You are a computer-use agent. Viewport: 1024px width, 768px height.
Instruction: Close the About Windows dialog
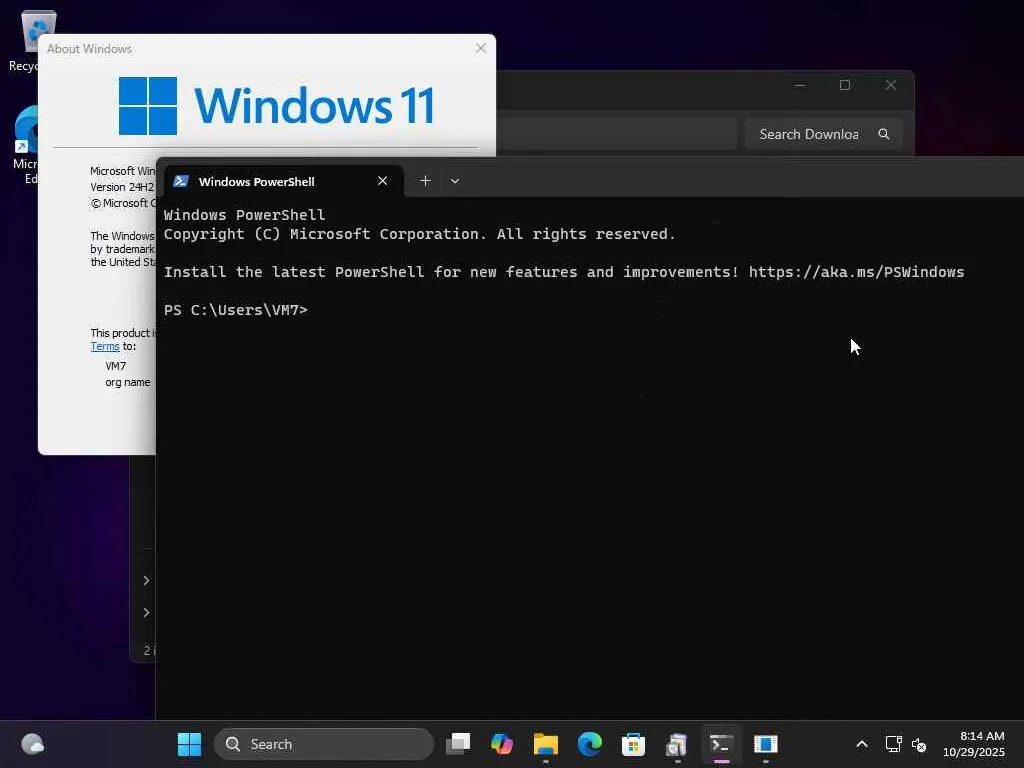(x=481, y=48)
